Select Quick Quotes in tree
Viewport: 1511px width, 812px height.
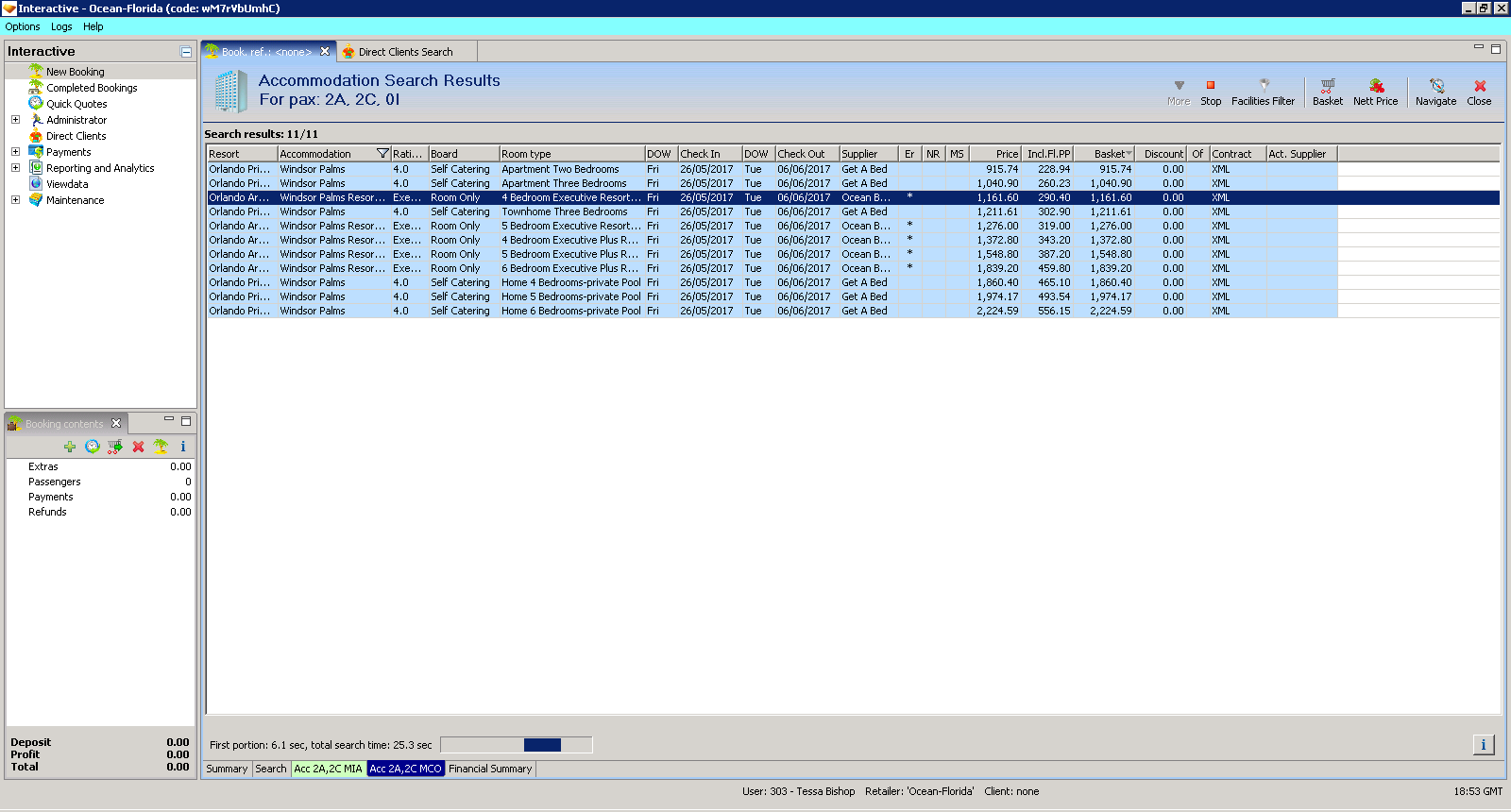[x=76, y=104]
